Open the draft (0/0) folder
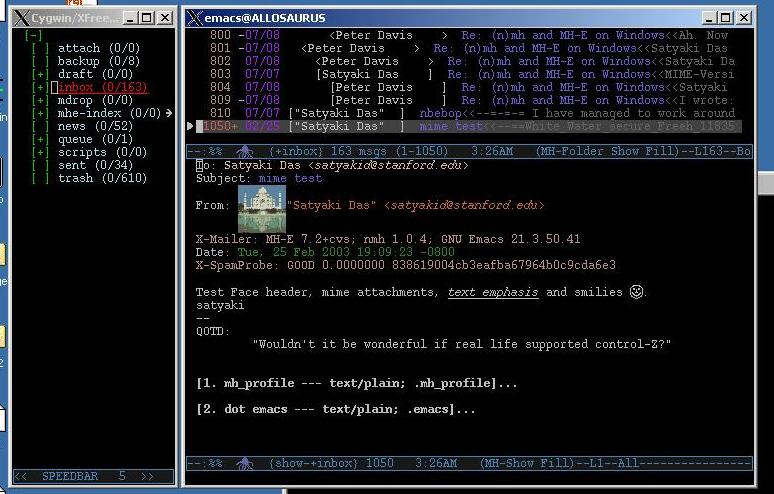This screenshot has height=494, width=774. click(x=95, y=74)
